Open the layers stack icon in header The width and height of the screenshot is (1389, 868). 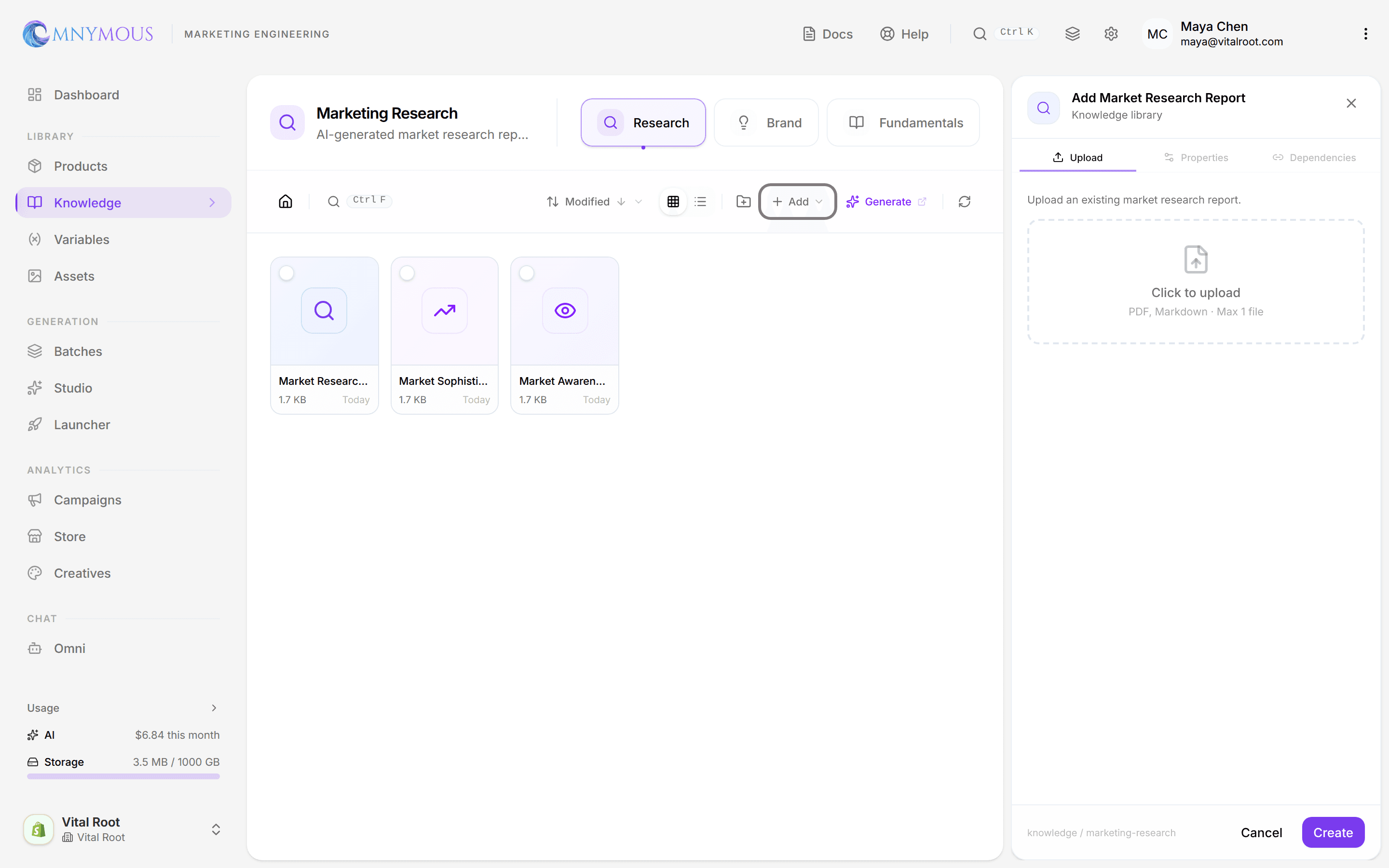[1072, 34]
